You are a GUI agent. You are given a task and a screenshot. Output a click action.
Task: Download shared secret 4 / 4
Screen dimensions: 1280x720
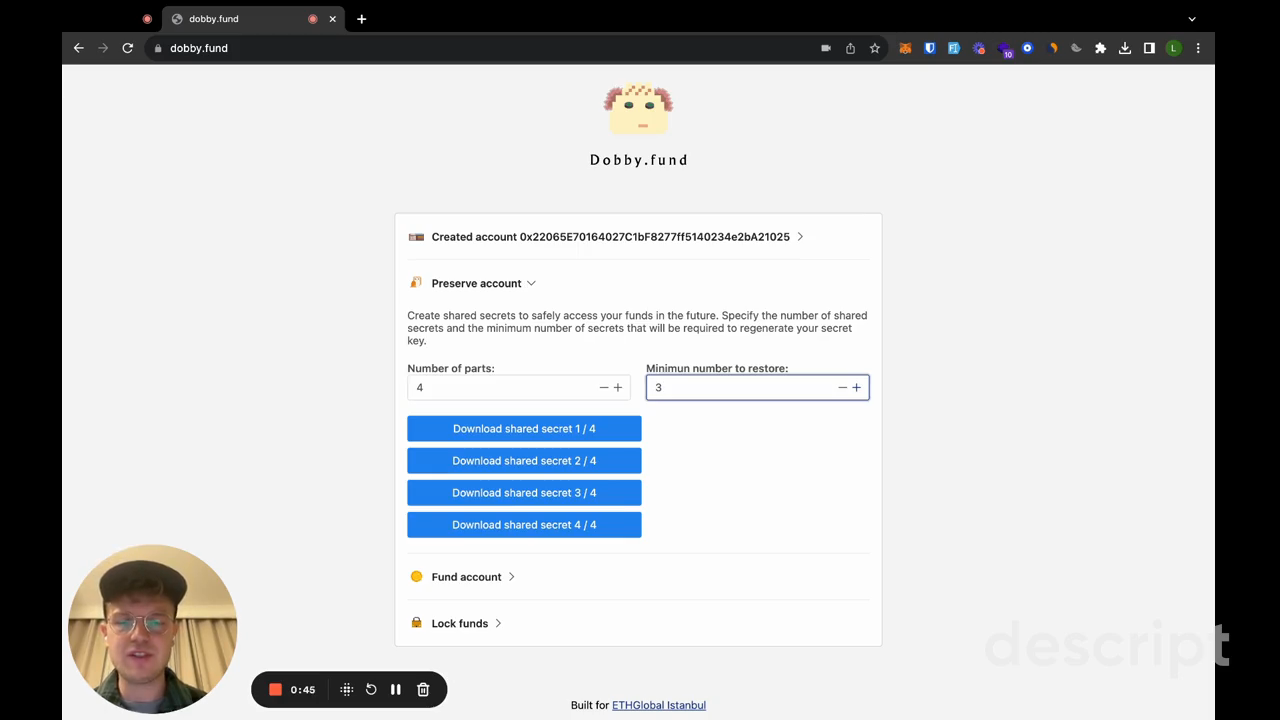(524, 525)
